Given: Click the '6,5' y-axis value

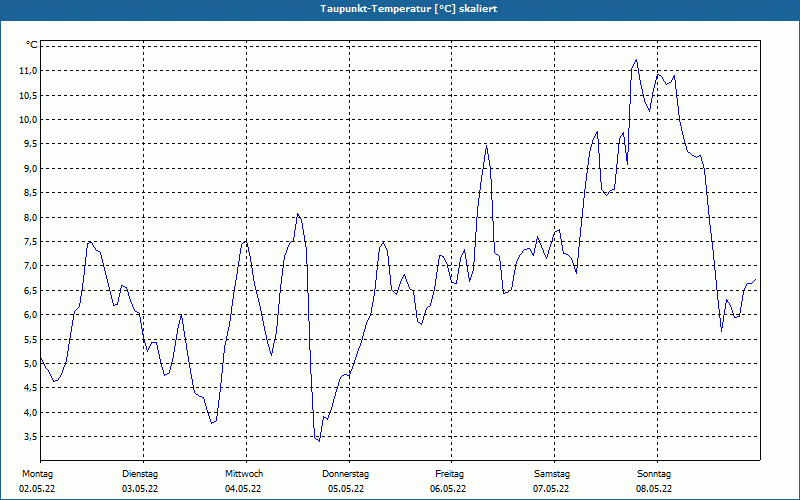Looking at the screenshot, I should (x=31, y=290).
